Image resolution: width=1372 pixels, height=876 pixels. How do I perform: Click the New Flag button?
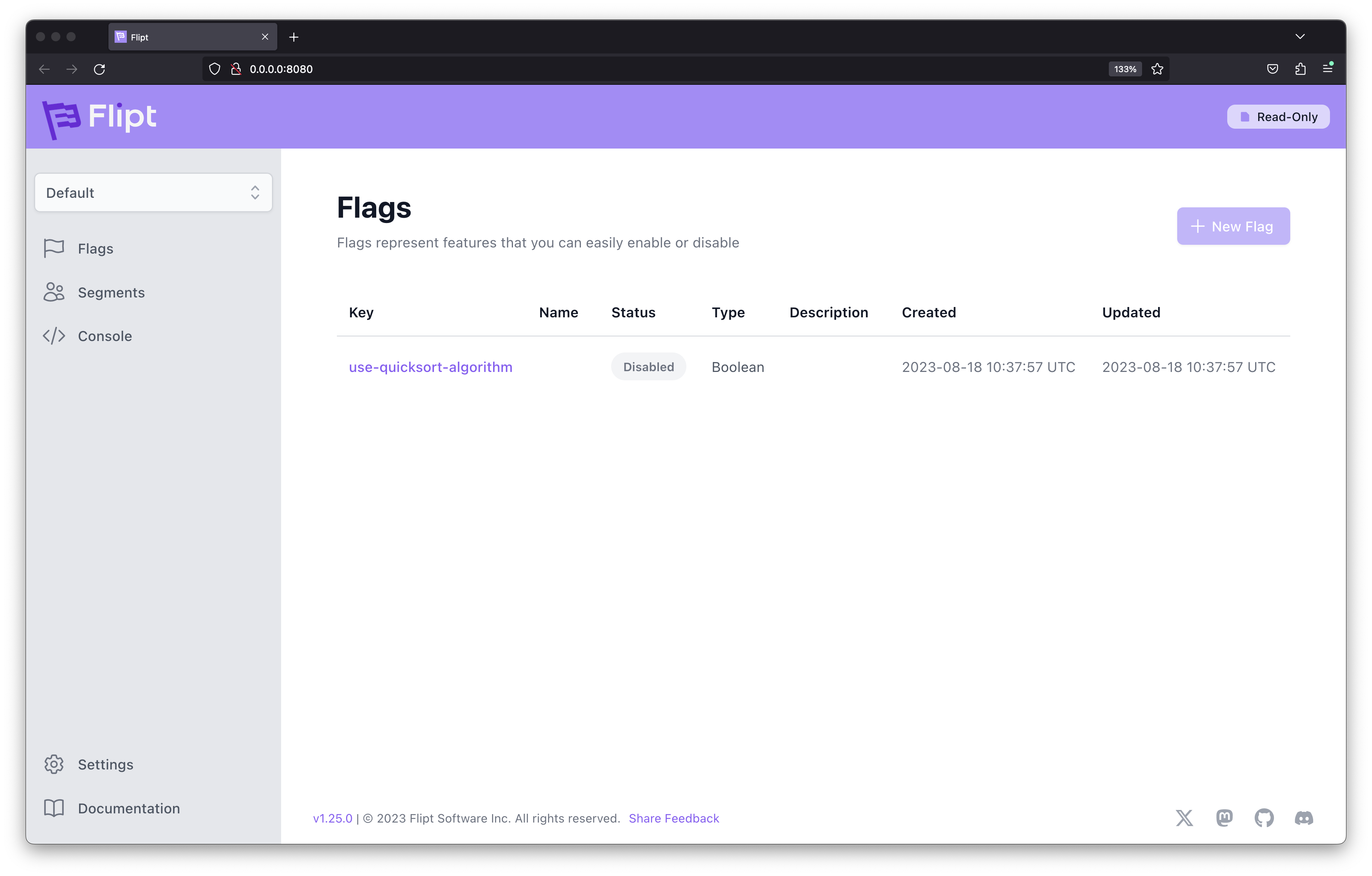(1233, 226)
